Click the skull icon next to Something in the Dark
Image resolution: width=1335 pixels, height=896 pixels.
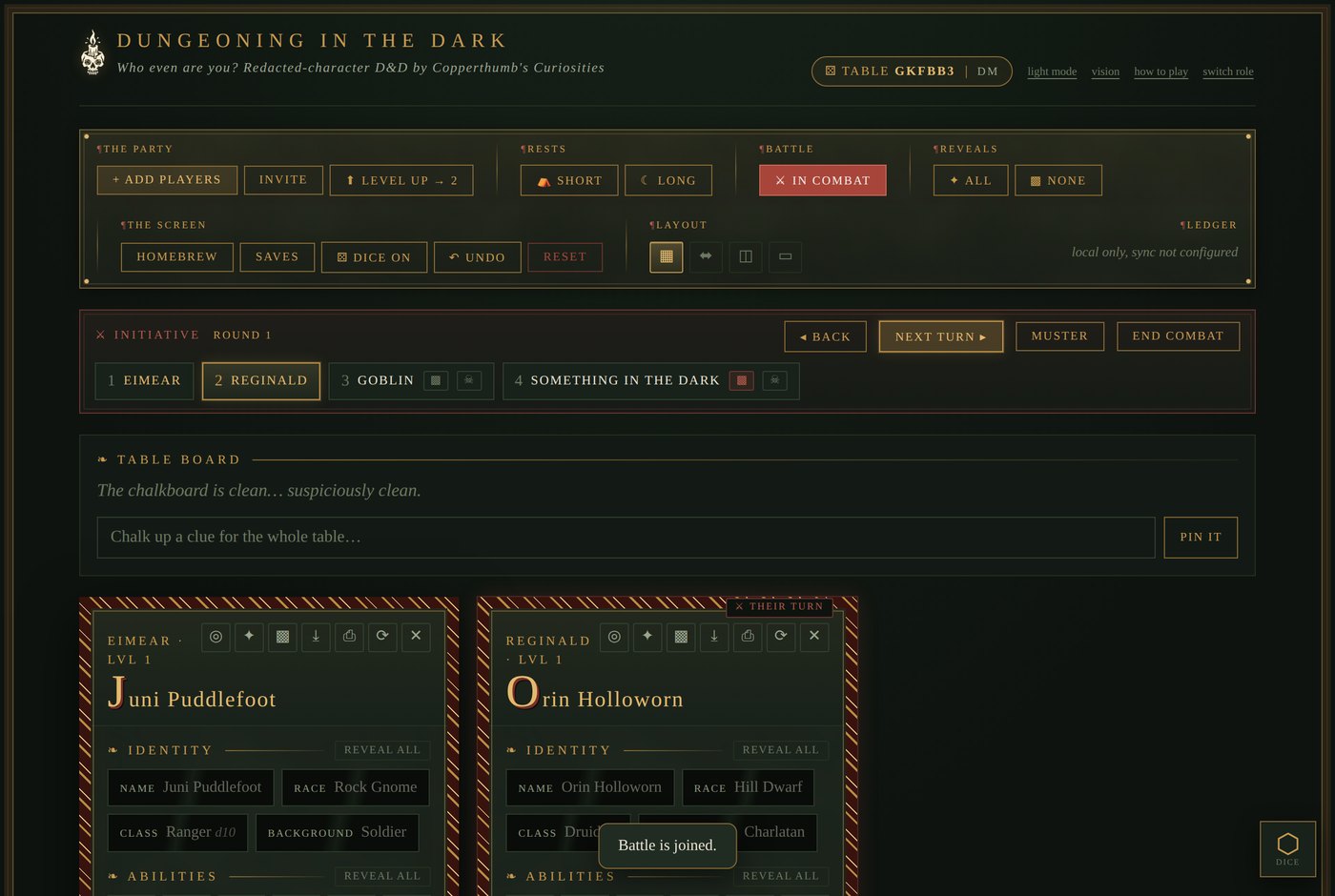coord(775,380)
